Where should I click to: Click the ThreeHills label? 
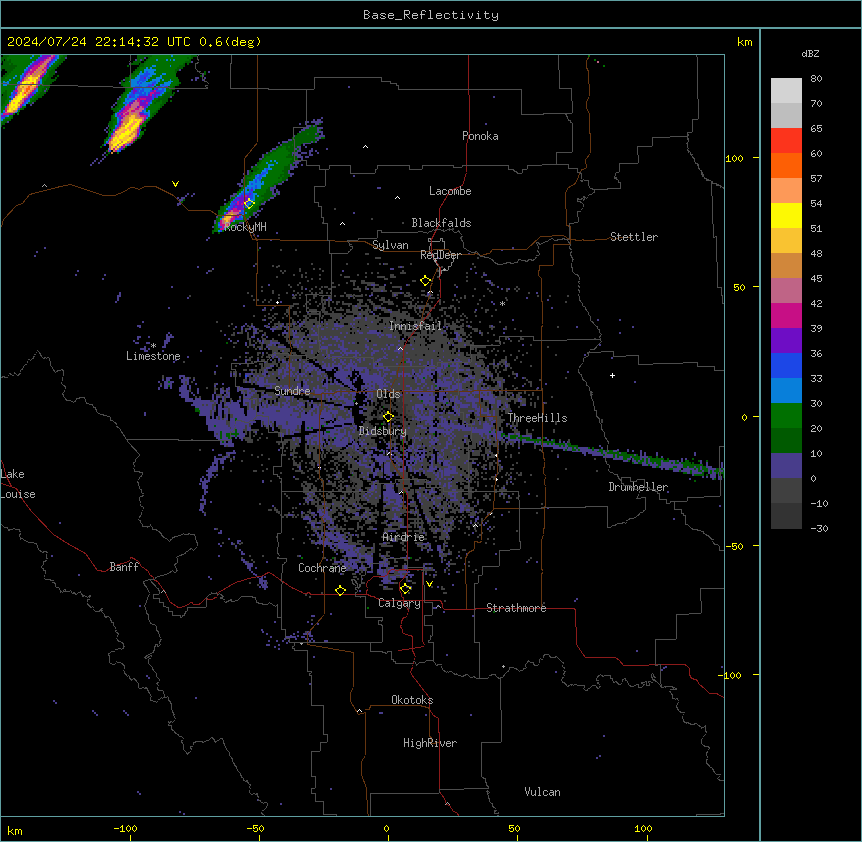pos(537,418)
